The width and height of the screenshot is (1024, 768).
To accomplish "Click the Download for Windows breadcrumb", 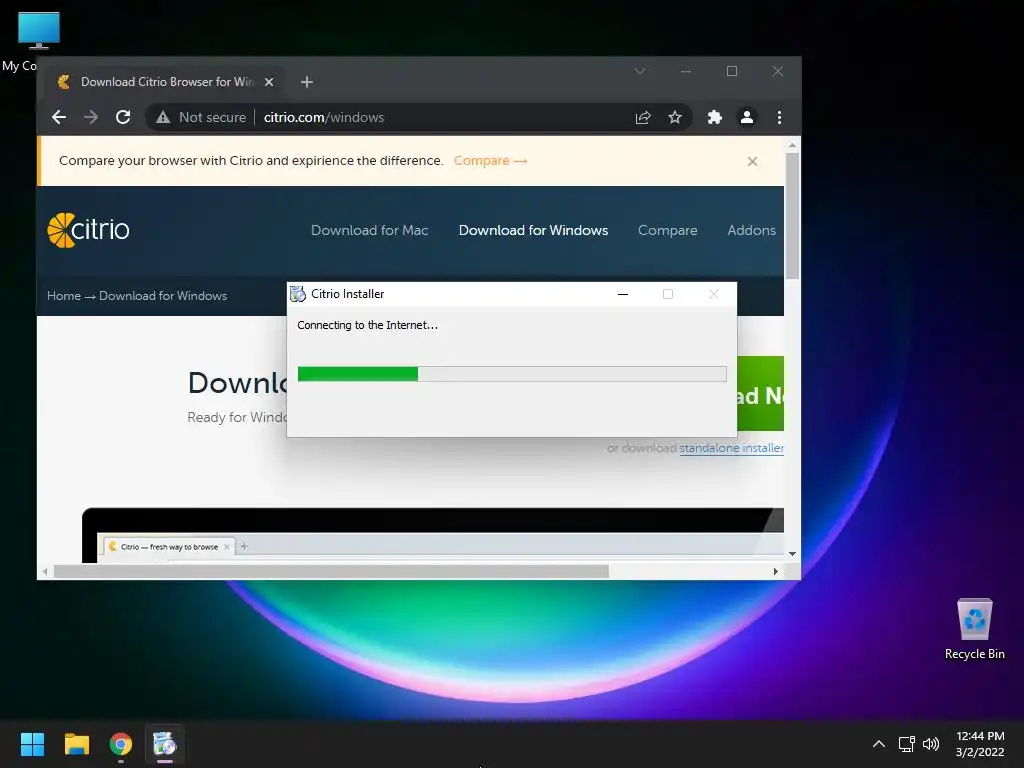I will click(x=163, y=296).
